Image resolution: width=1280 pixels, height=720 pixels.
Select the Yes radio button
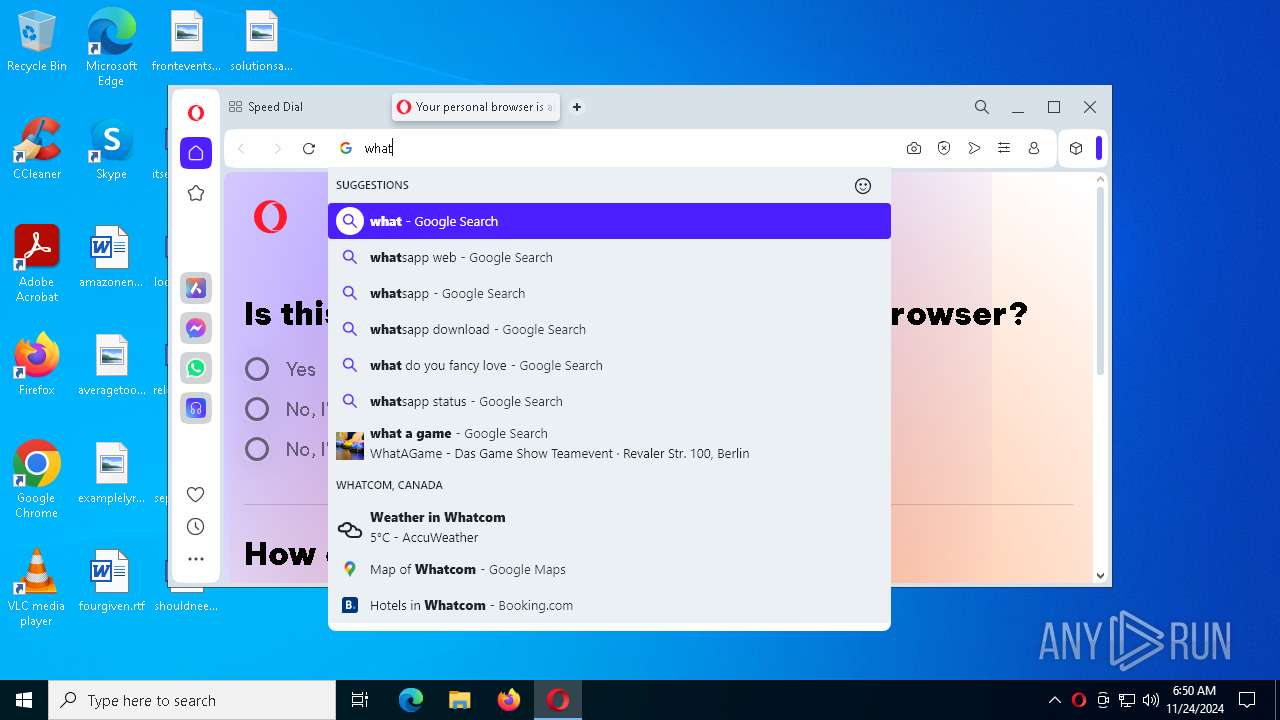(257, 369)
